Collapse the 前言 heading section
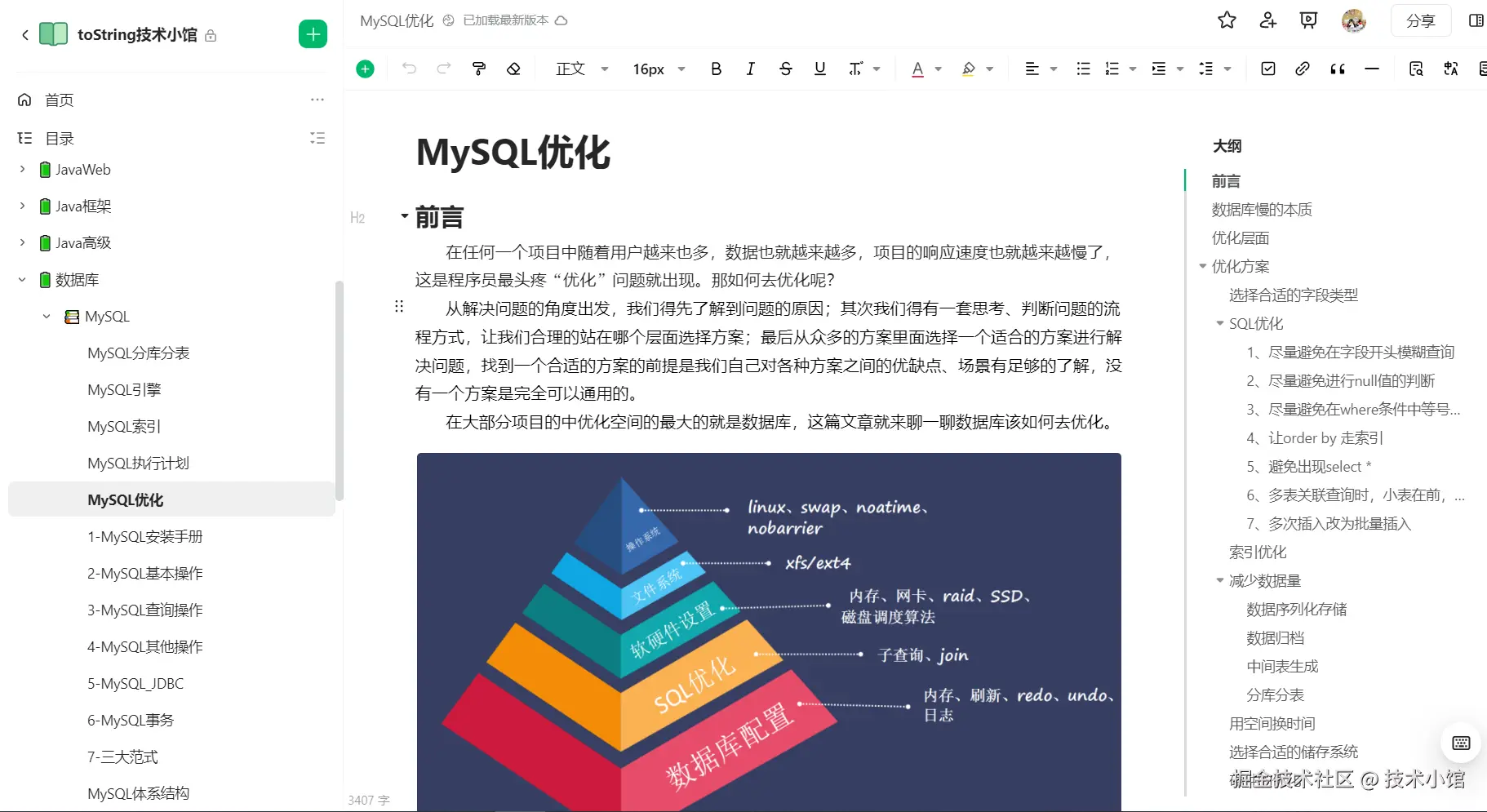 404,216
